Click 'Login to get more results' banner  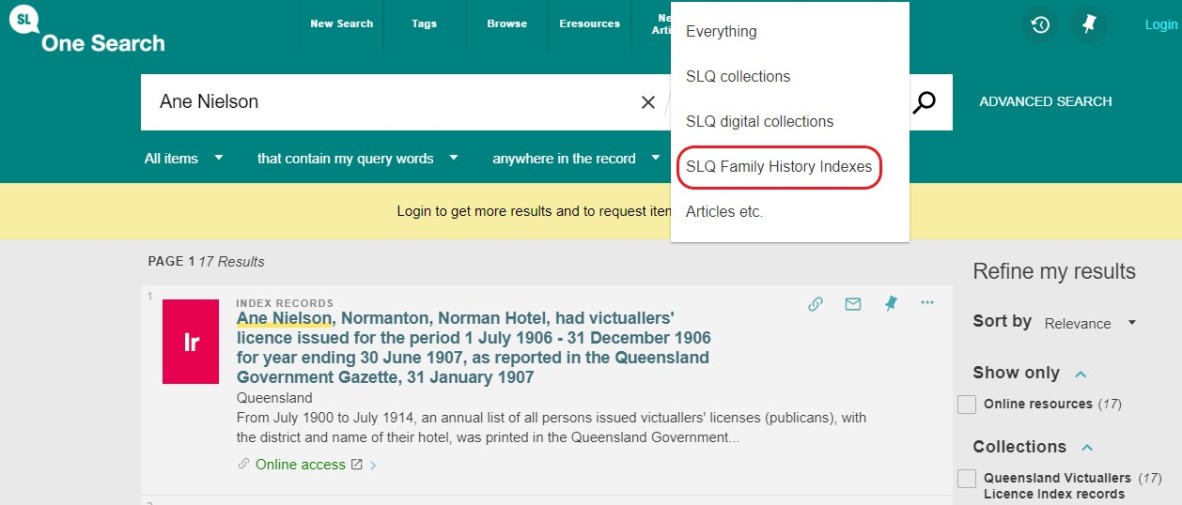[534, 211]
